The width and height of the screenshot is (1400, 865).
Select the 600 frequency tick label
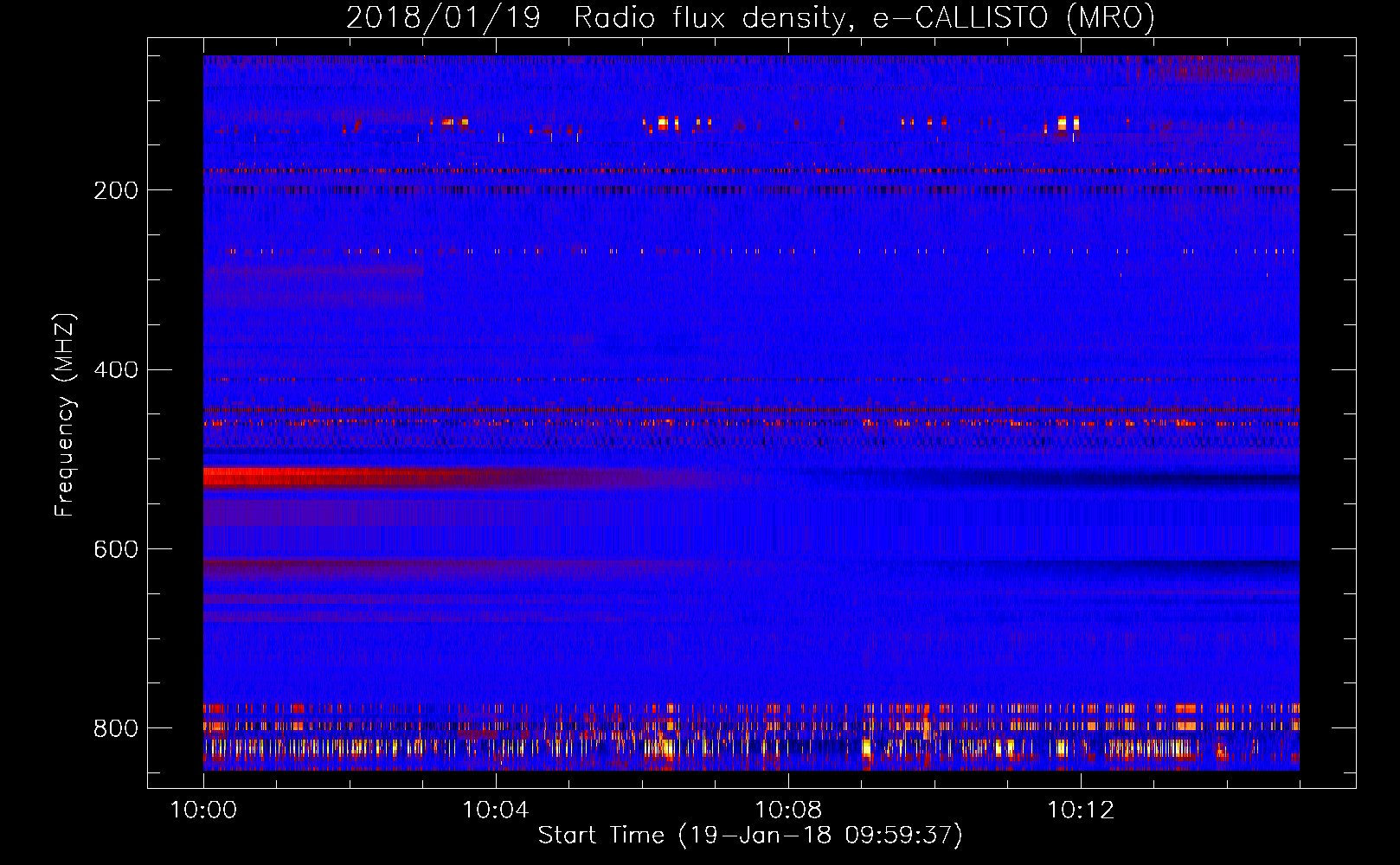115,550
